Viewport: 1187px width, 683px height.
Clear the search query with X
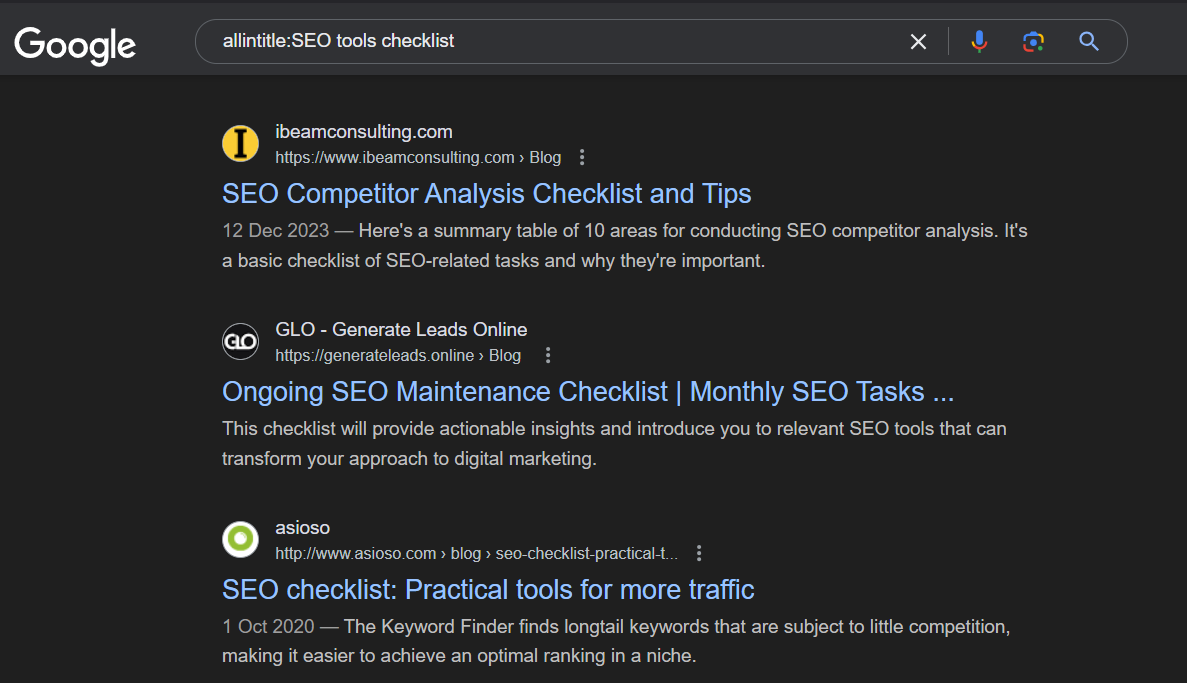(918, 42)
